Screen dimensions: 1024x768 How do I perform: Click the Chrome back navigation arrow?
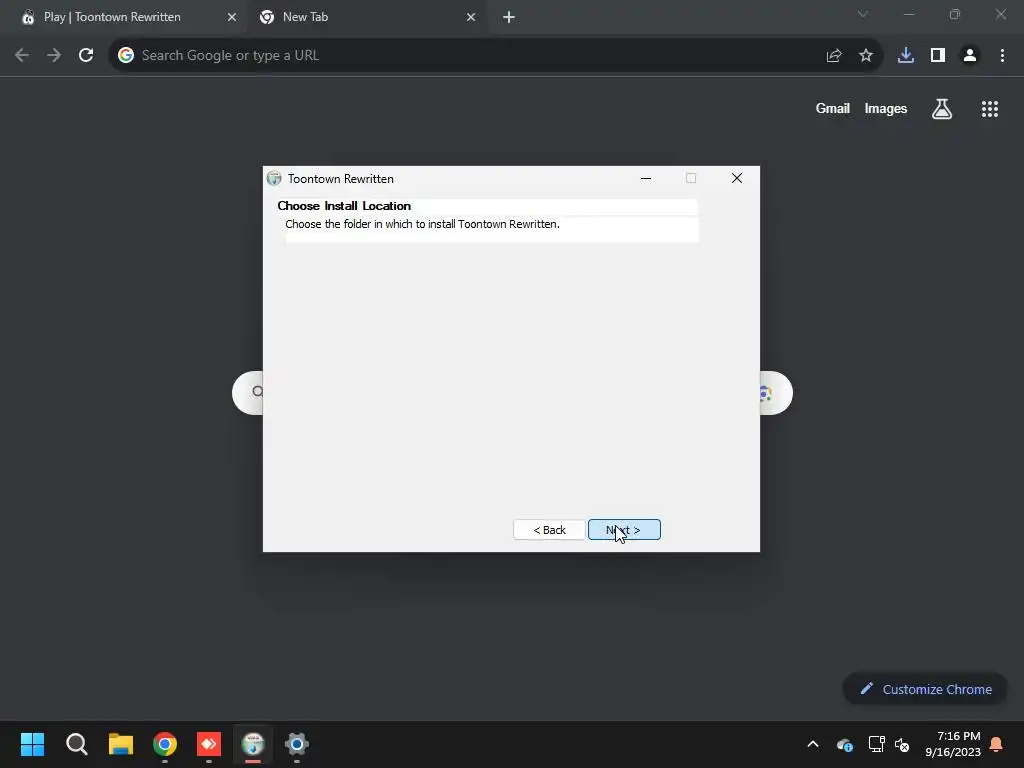22,56
